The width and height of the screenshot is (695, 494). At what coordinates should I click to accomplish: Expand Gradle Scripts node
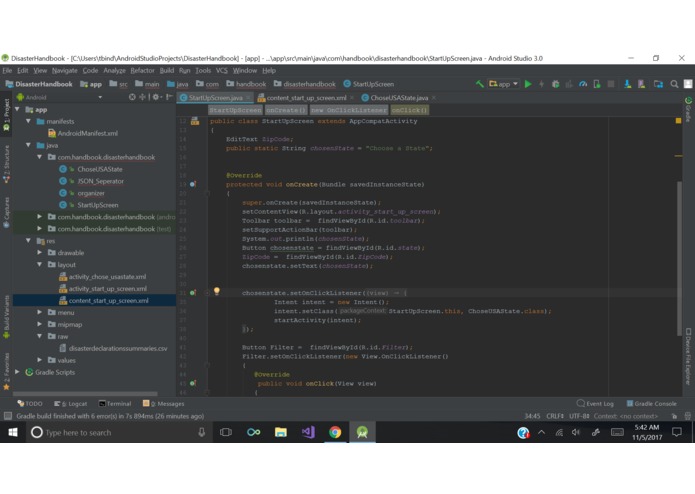18,372
